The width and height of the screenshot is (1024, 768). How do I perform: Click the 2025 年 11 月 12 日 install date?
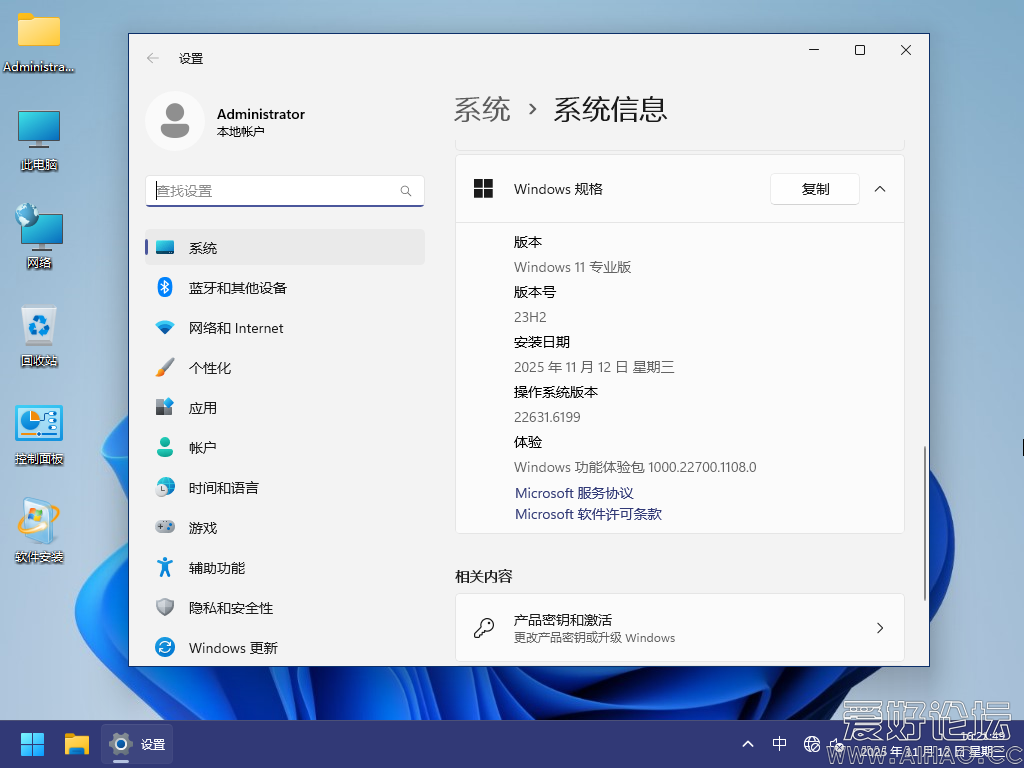[594, 367]
